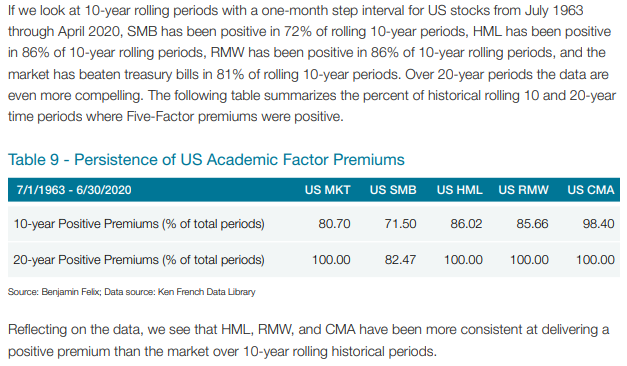Click the Benjamin Felix source name

[x=70, y=292]
